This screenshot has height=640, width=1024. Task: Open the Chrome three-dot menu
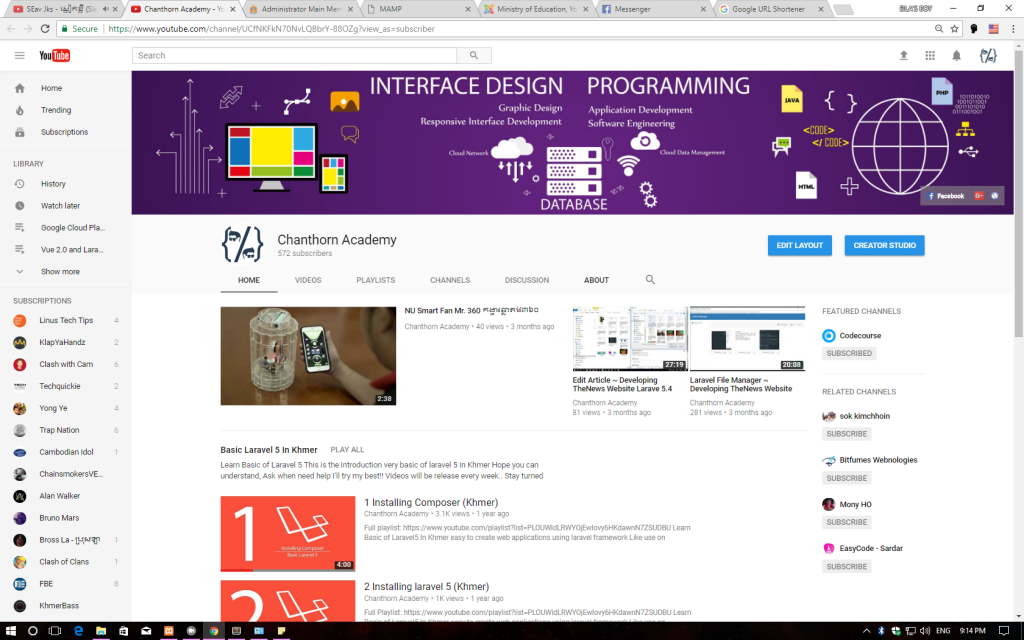[x=1012, y=29]
